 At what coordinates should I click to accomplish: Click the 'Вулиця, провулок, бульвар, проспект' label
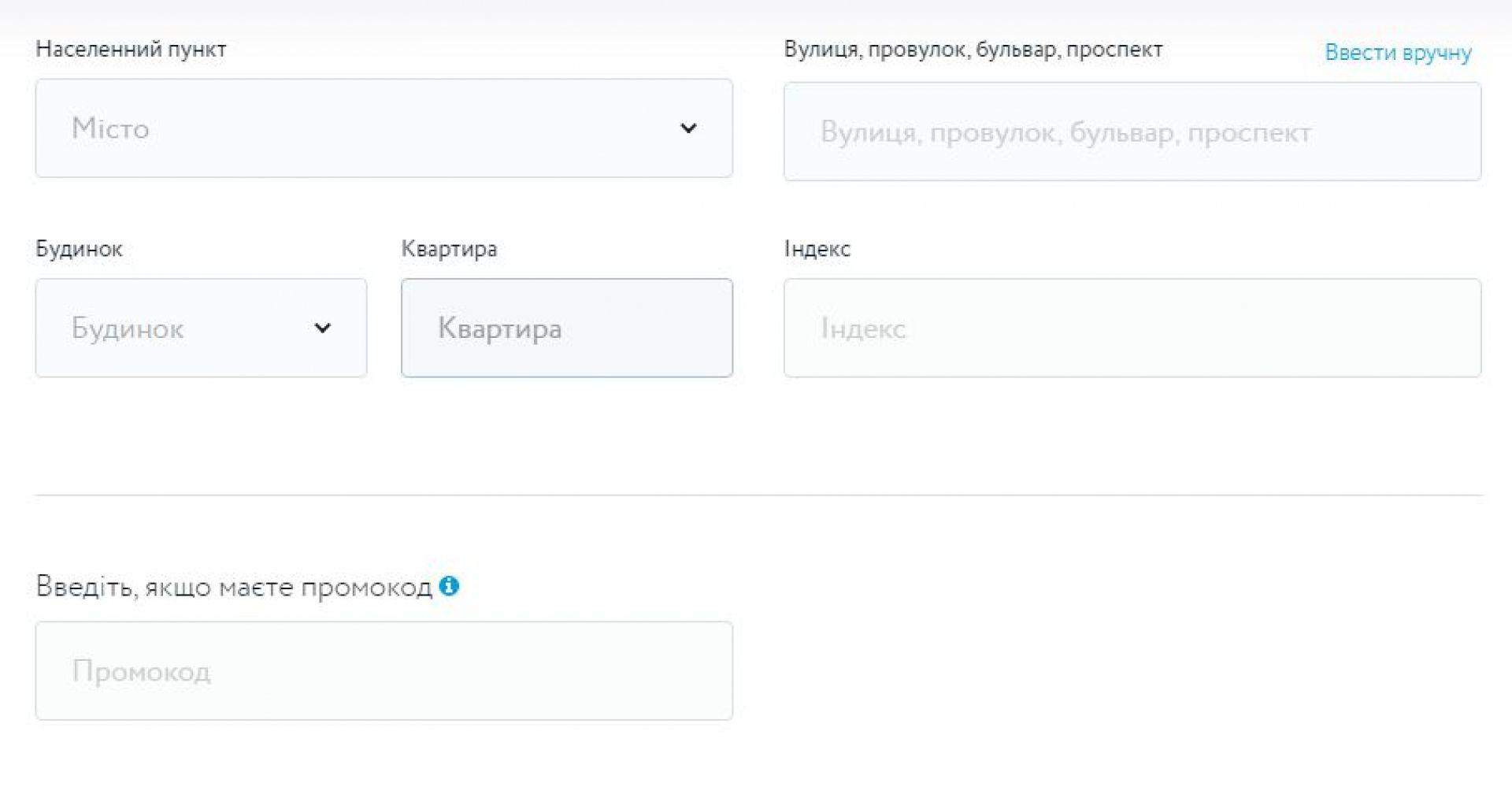pos(973,50)
